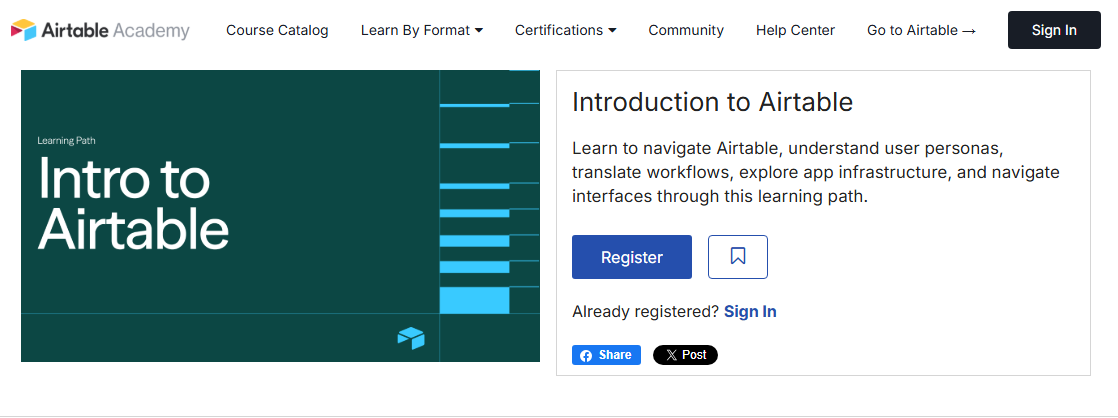Open the Community page
The image size is (1118, 418).
pos(686,31)
